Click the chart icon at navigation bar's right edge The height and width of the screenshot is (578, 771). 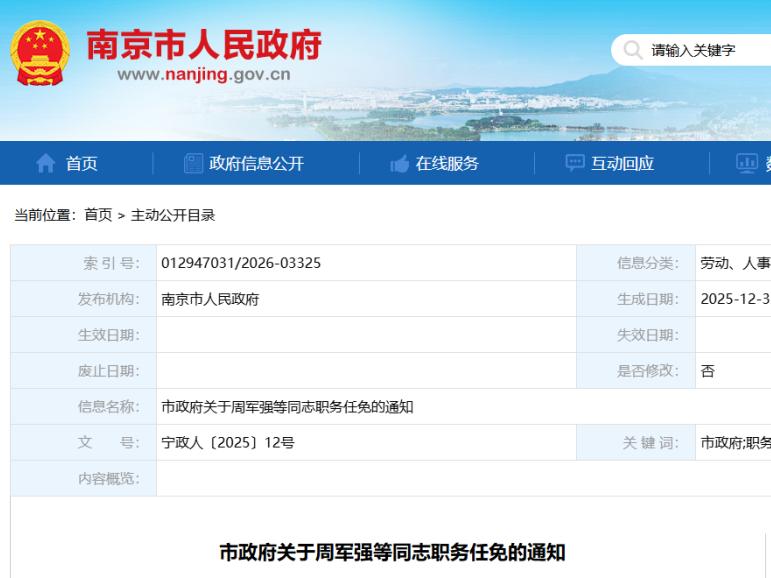point(746,163)
